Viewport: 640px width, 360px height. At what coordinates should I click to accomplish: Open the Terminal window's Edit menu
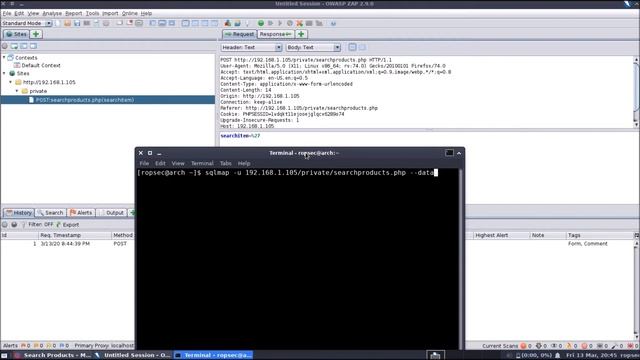point(160,163)
